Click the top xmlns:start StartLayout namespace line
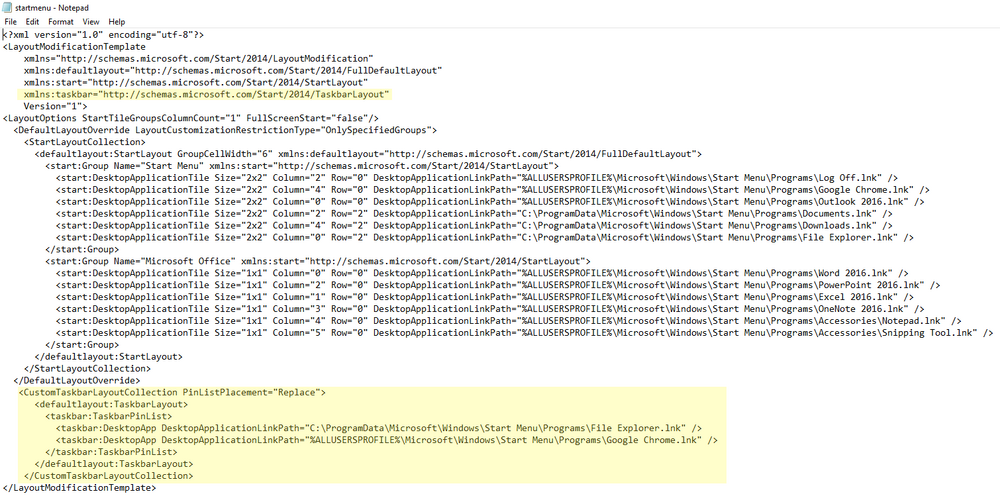 196,82
